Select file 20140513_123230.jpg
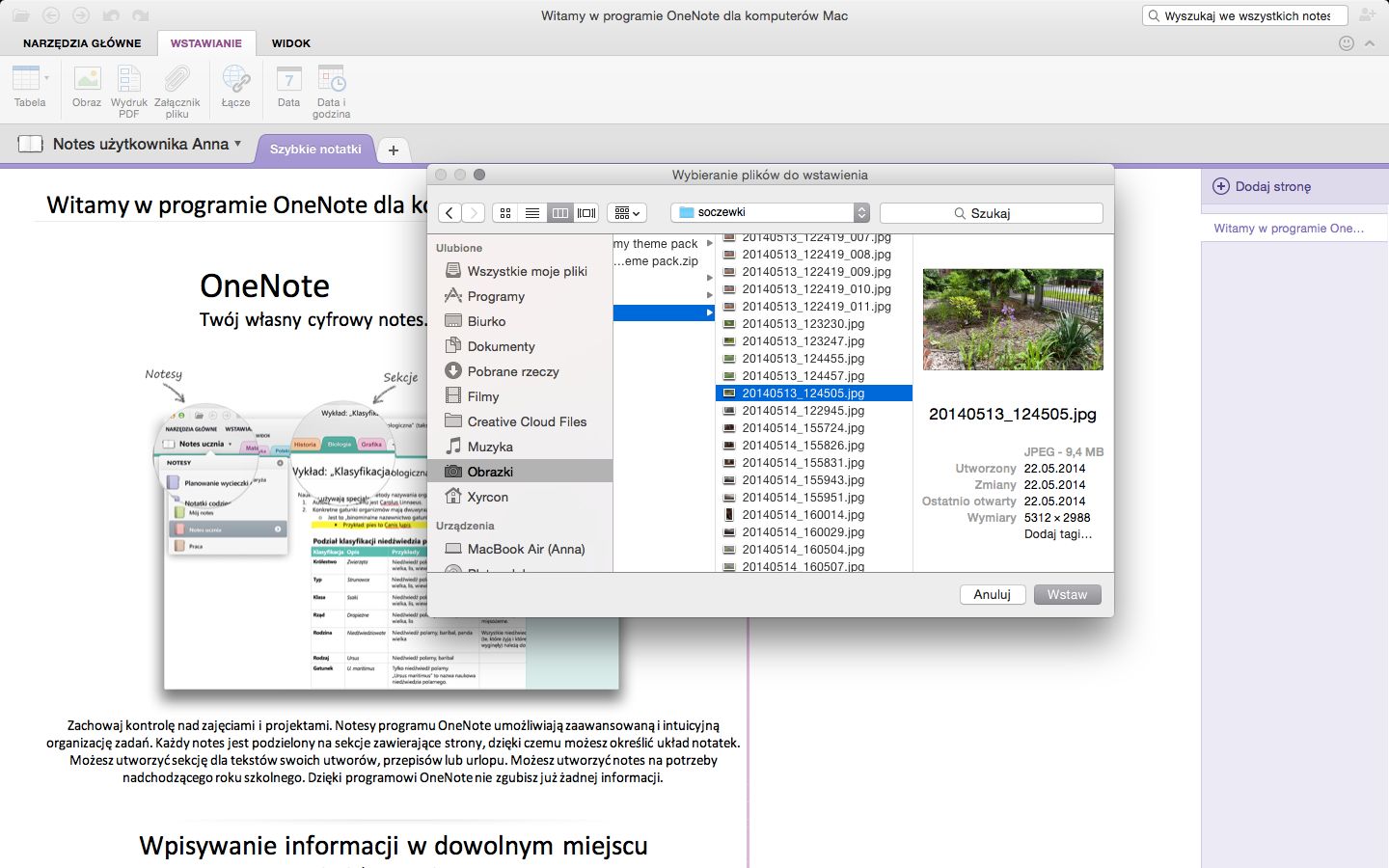The width and height of the screenshot is (1389, 868). tap(814, 324)
